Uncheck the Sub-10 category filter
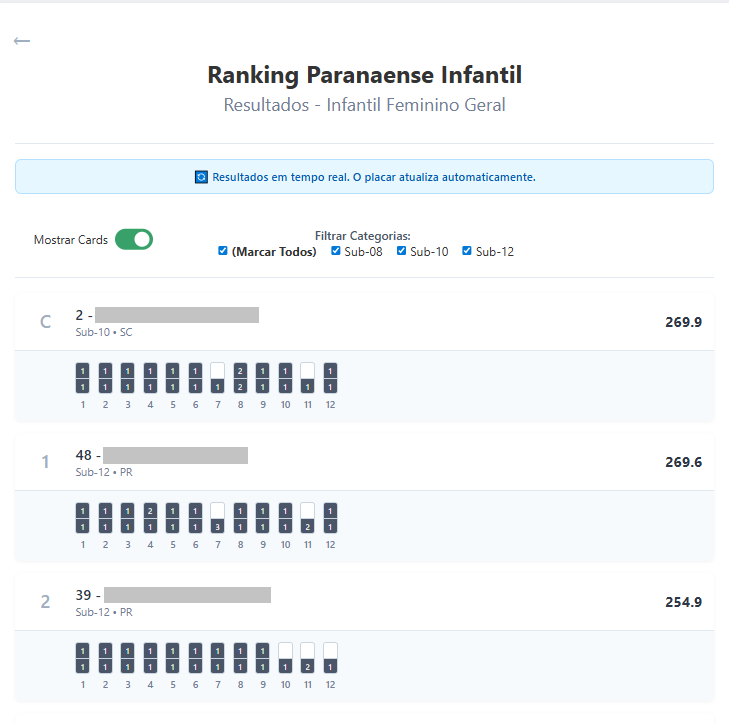 click(x=402, y=251)
